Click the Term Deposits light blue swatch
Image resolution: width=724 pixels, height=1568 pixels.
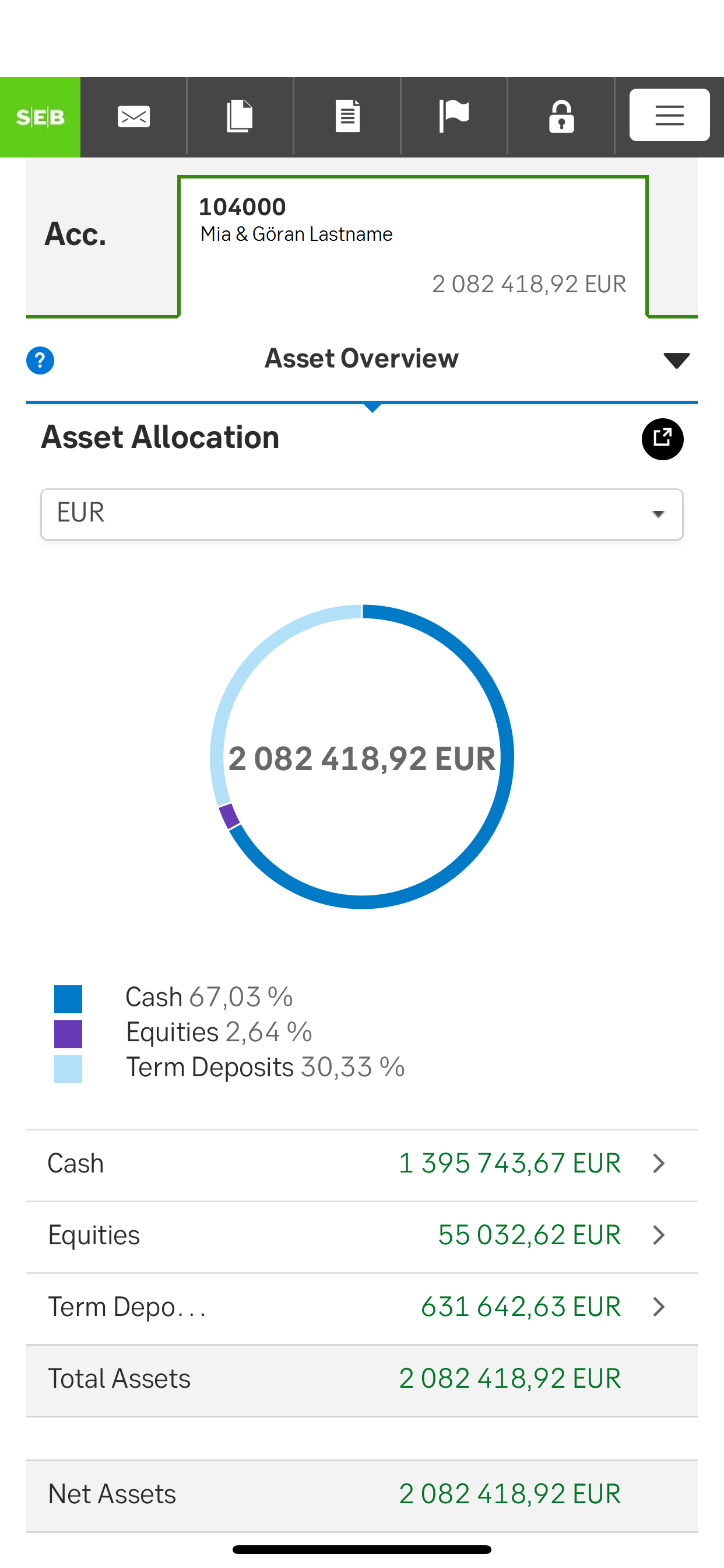point(68,1069)
